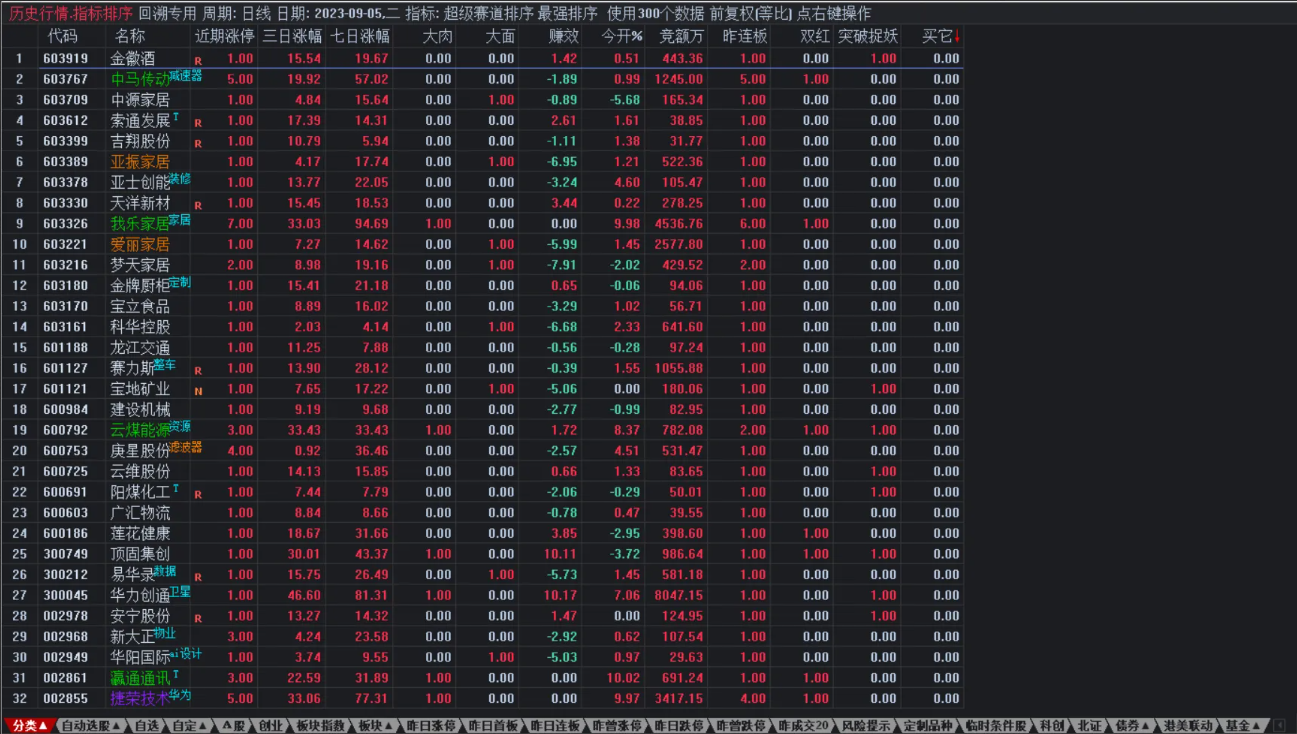Click the 华为 tag beside 捷荣技术

180,694
